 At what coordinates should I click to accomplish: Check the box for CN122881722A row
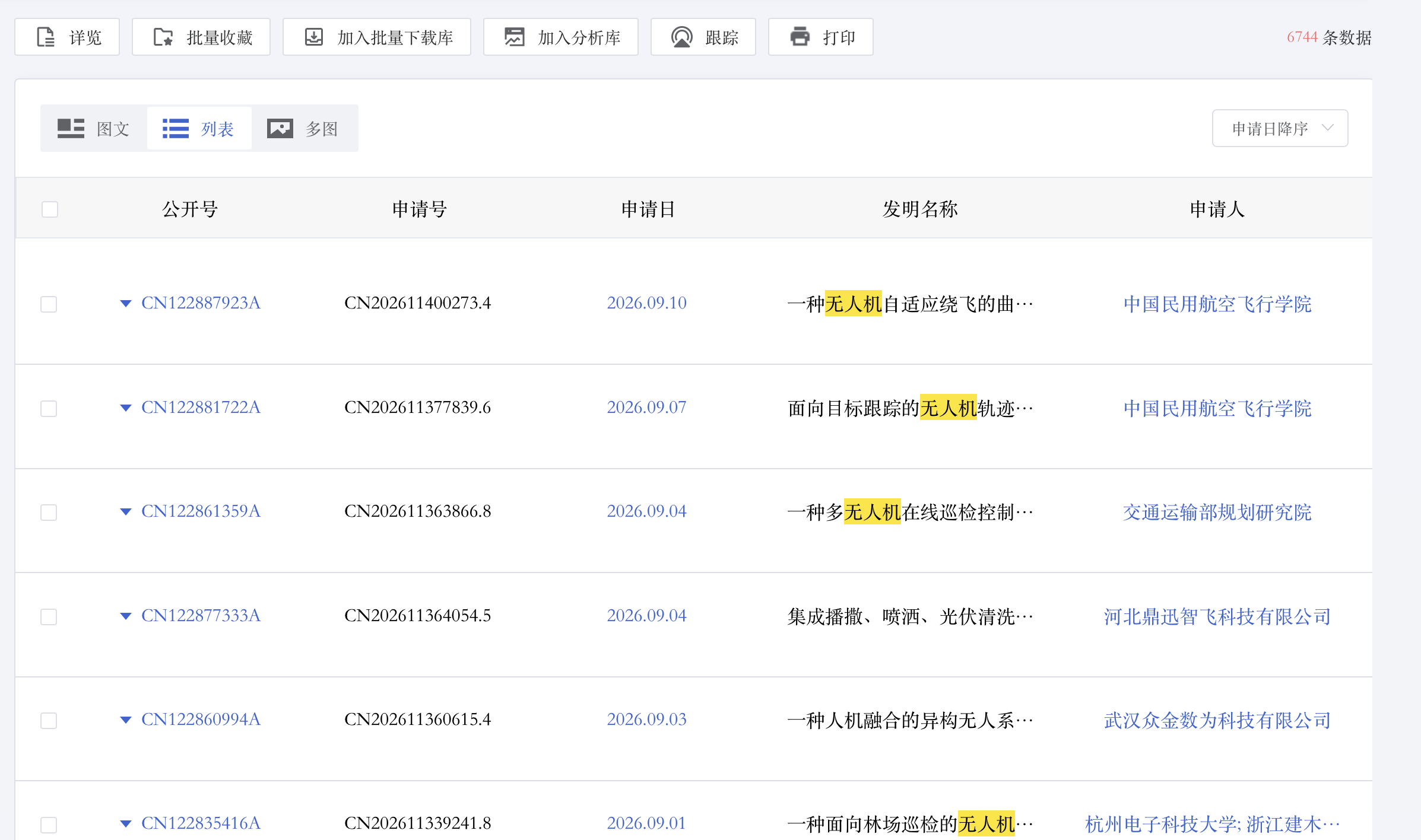tap(49, 409)
